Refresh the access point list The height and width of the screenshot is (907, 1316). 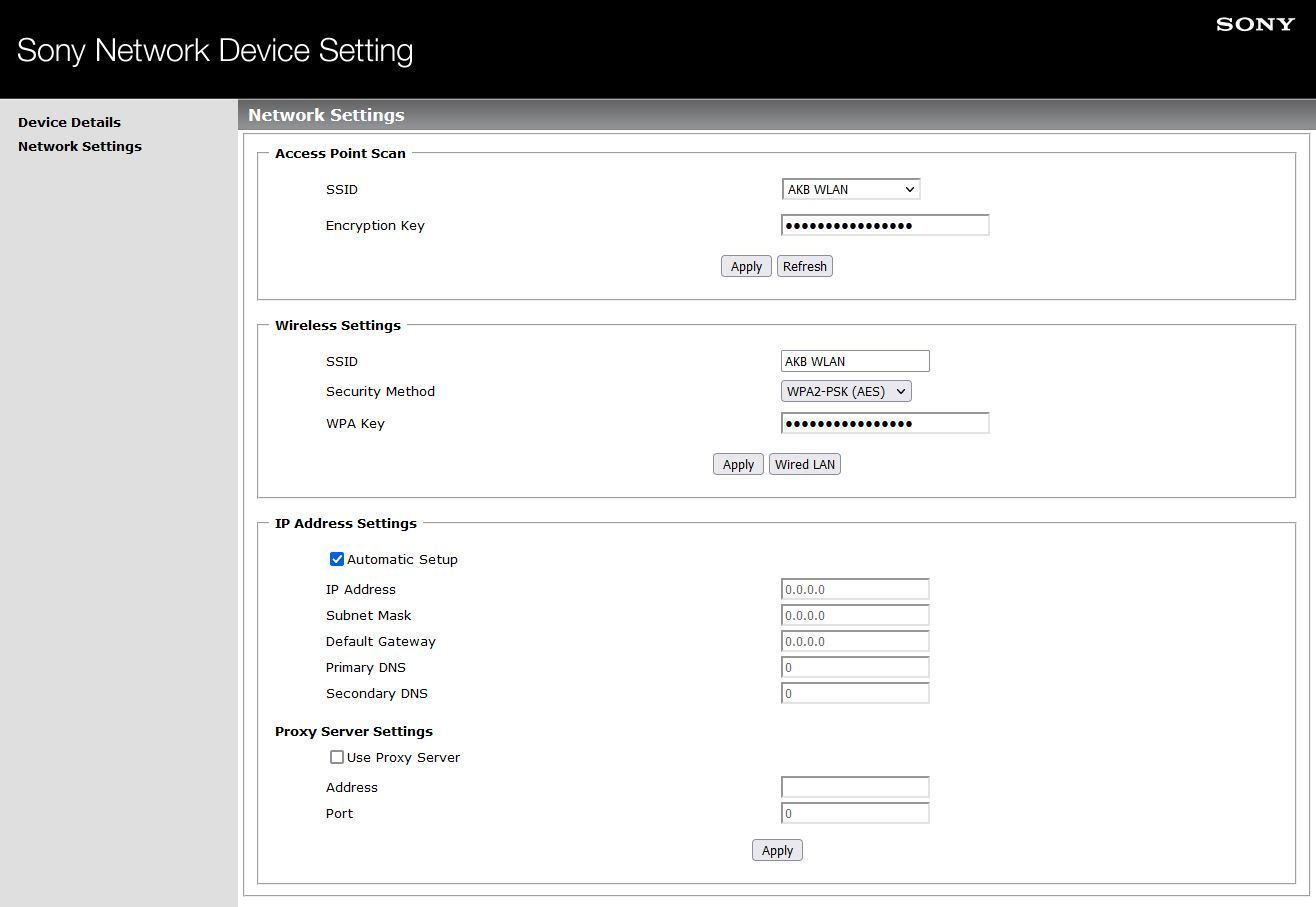(x=804, y=266)
